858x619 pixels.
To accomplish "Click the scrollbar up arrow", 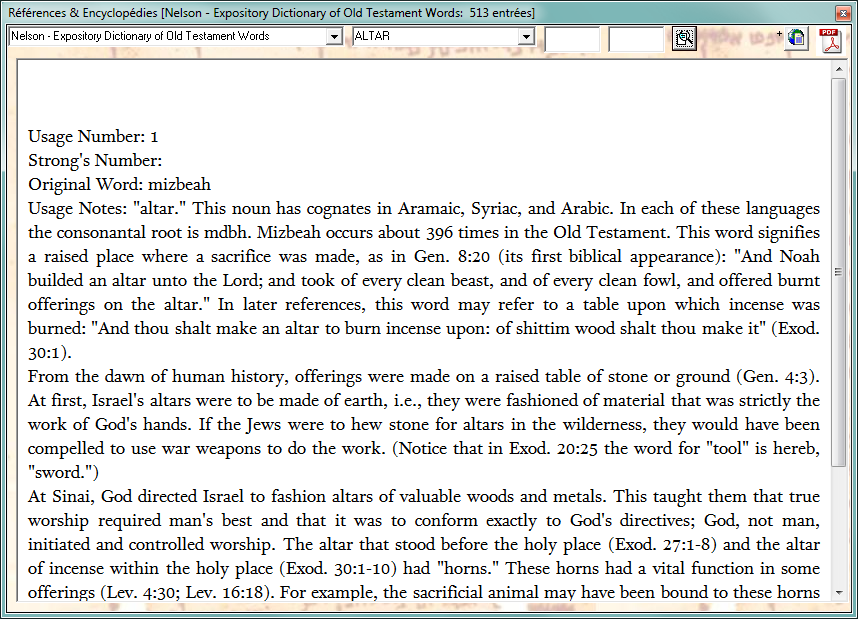I will pyautogui.click(x=838, y=70).
